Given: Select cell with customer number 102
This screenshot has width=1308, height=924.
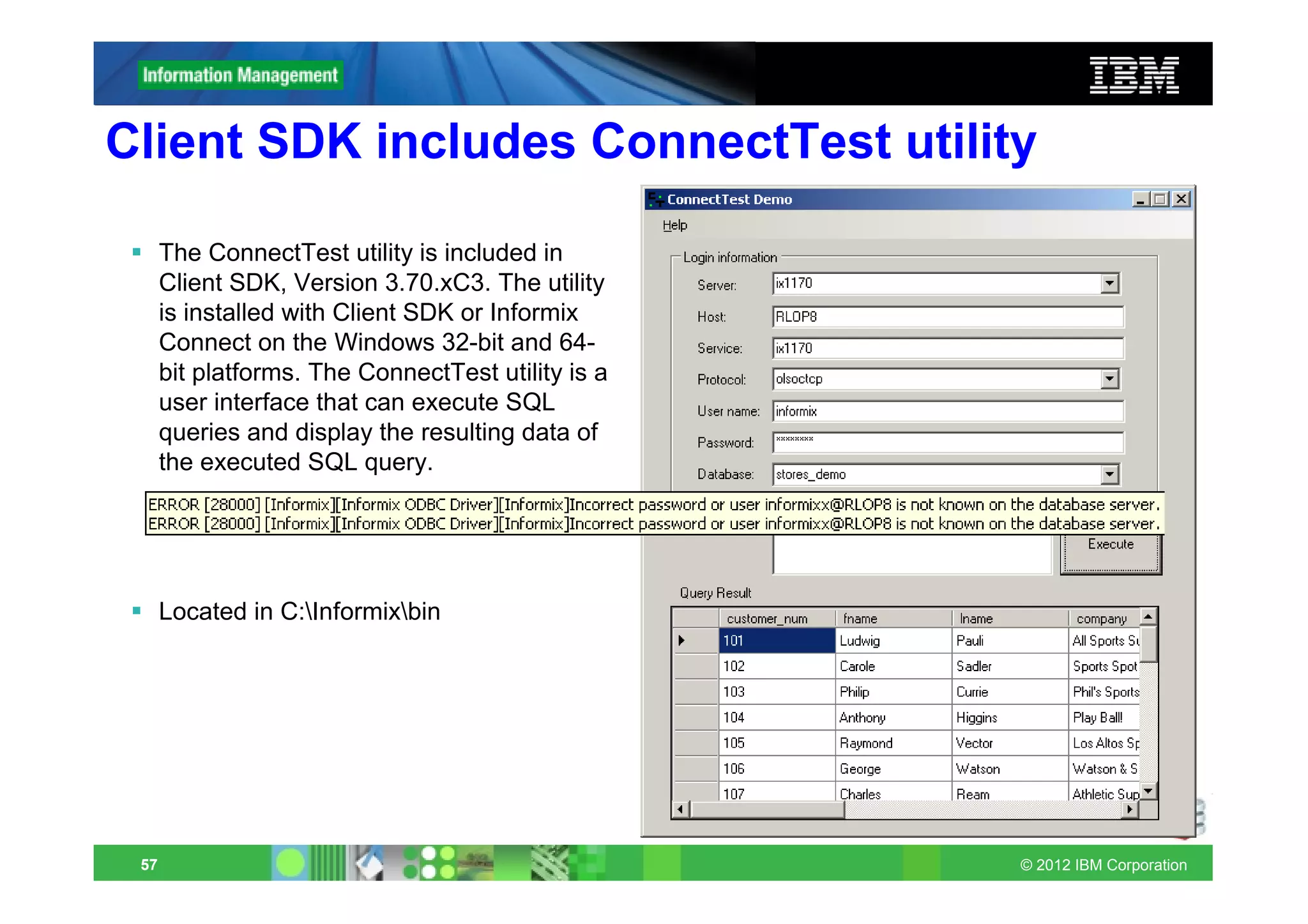Looking at the screenshot, I should [777, 666].
